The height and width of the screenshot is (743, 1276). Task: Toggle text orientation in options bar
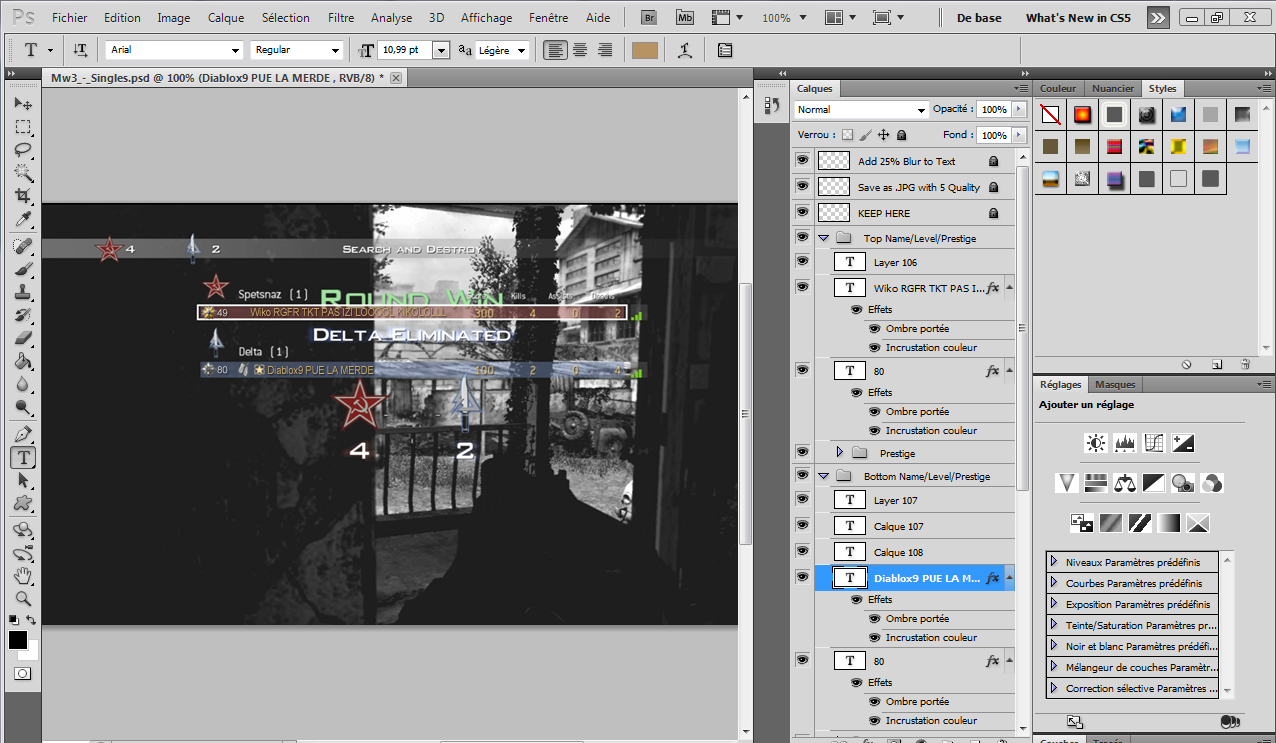[81, 50]
